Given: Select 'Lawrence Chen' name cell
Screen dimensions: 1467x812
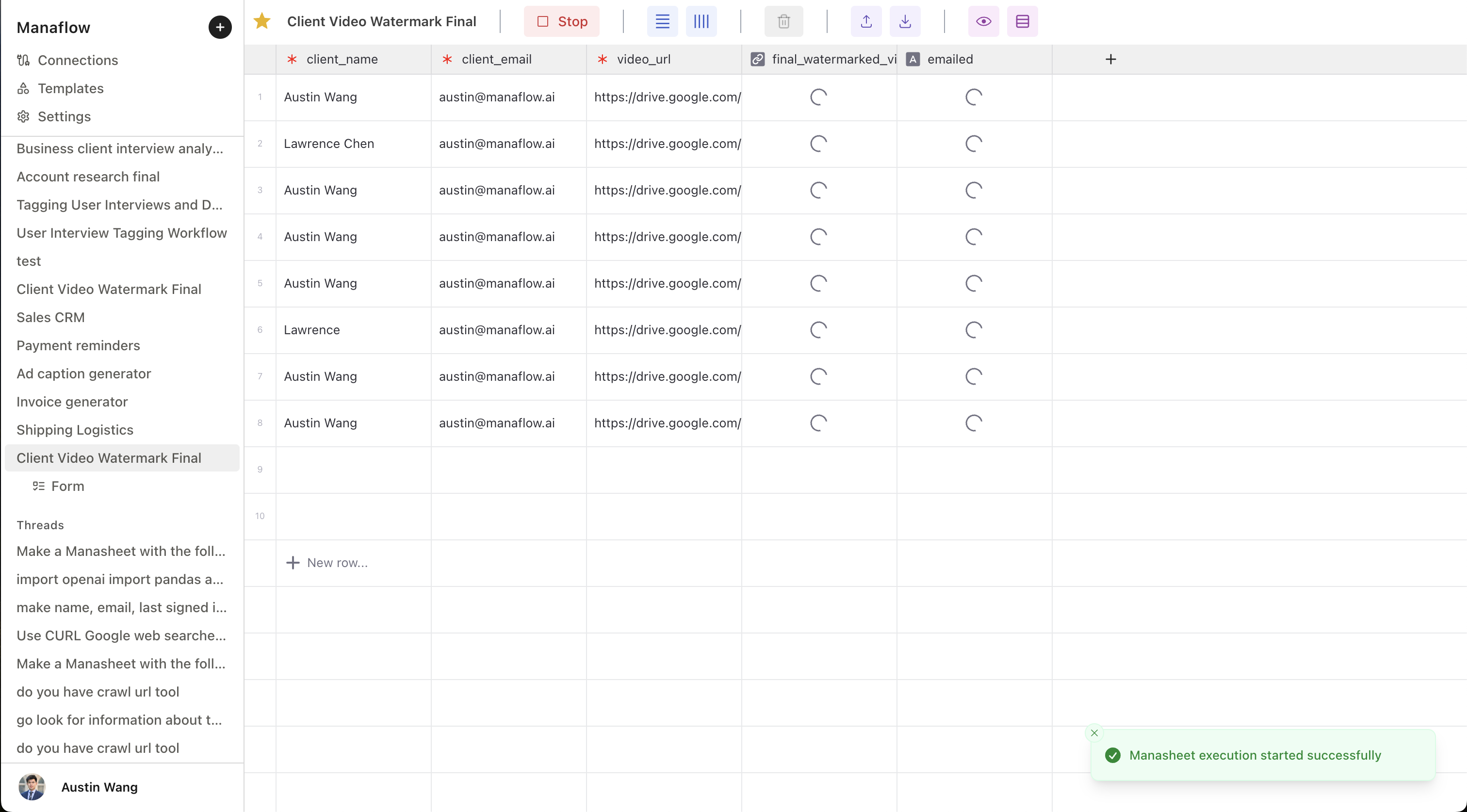Looking at the screenshot, I should (x=354, y=144).
